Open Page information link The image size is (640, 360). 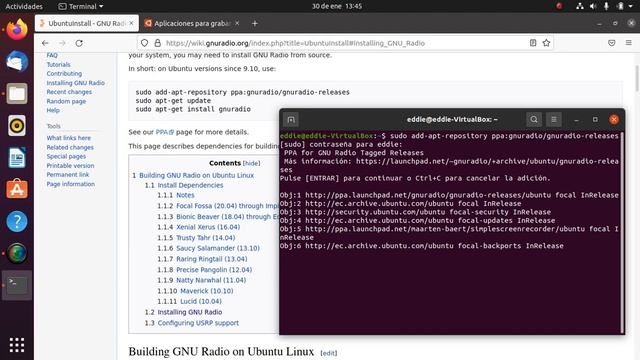[x=71, y=184]
